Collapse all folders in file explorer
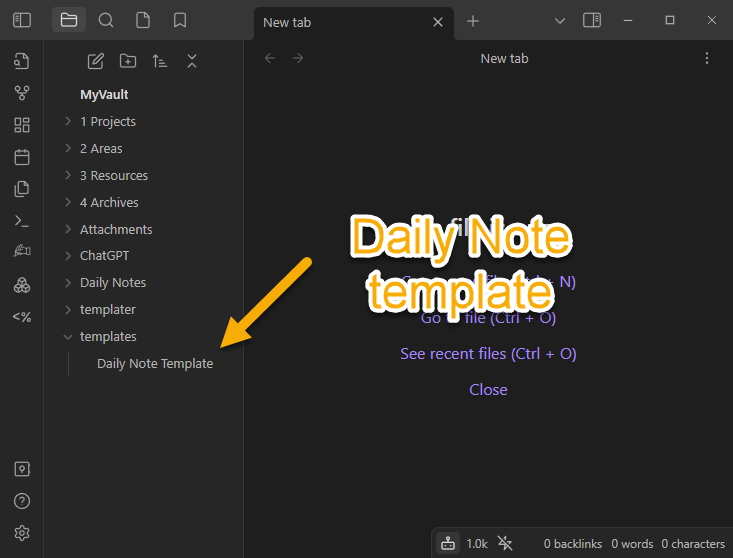 point(192,61)
